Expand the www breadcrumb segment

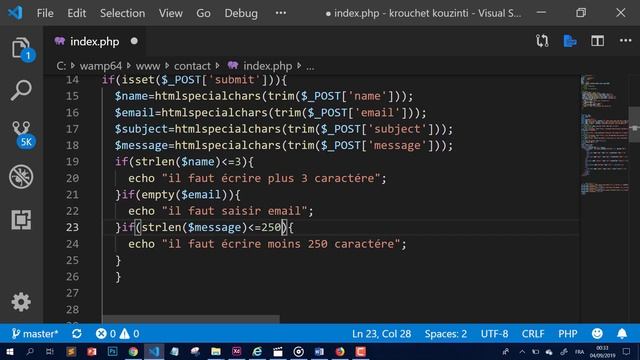tap(148, 66)
